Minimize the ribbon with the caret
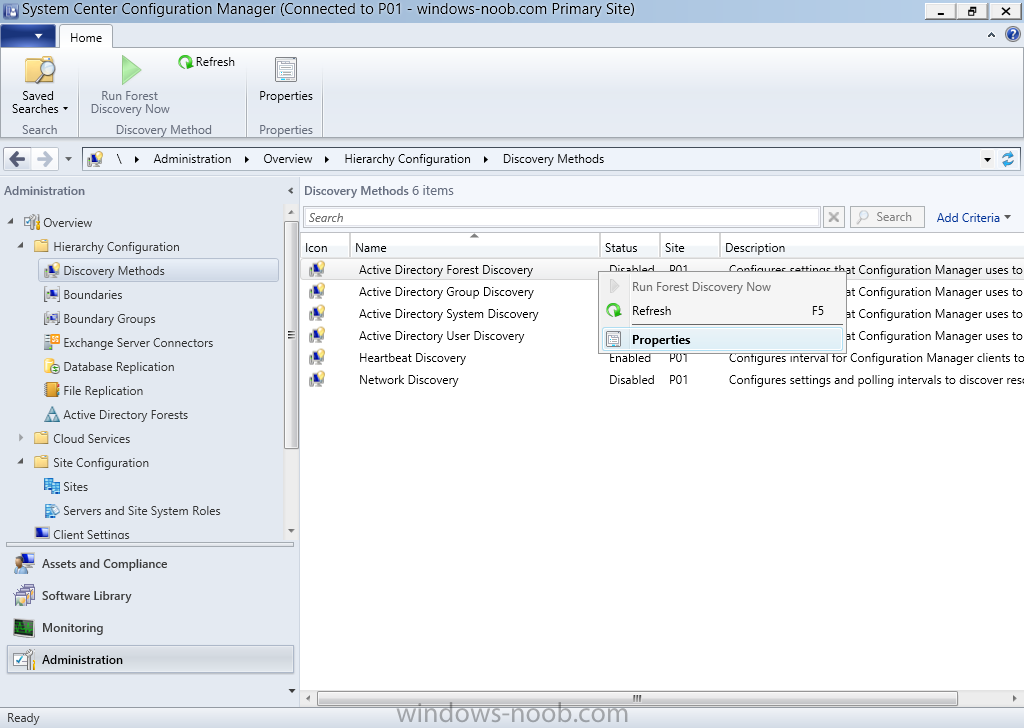Viewport: 1024px width, 728px height. coord(991,35)
